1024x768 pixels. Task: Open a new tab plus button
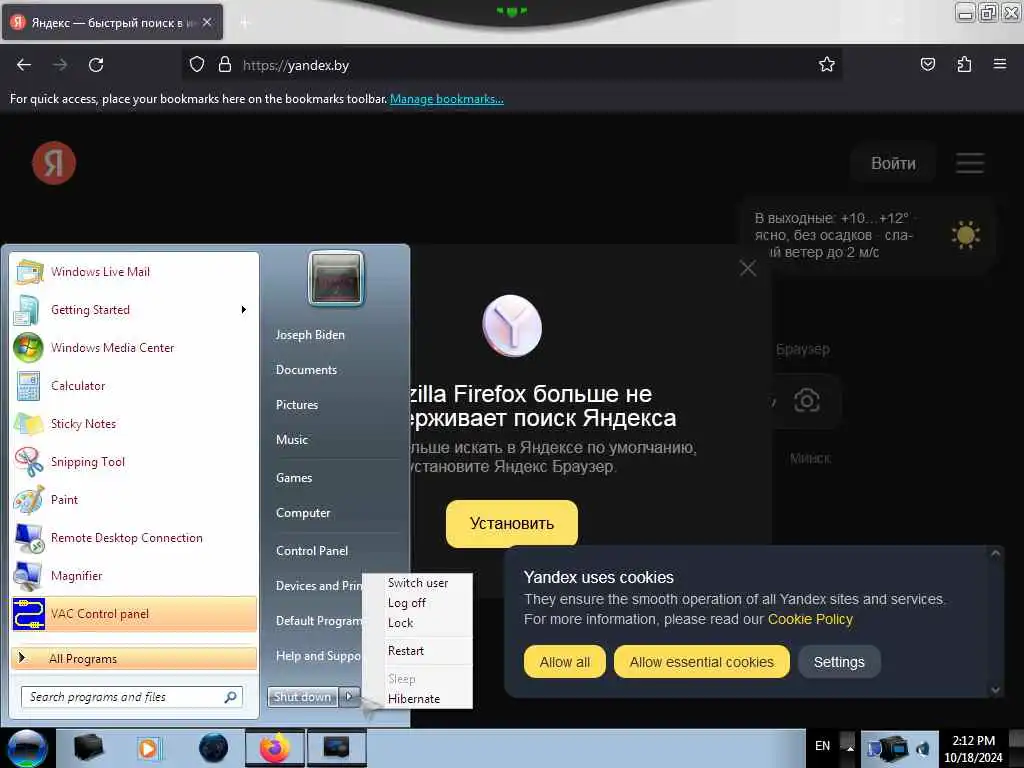tap(245, 23)
